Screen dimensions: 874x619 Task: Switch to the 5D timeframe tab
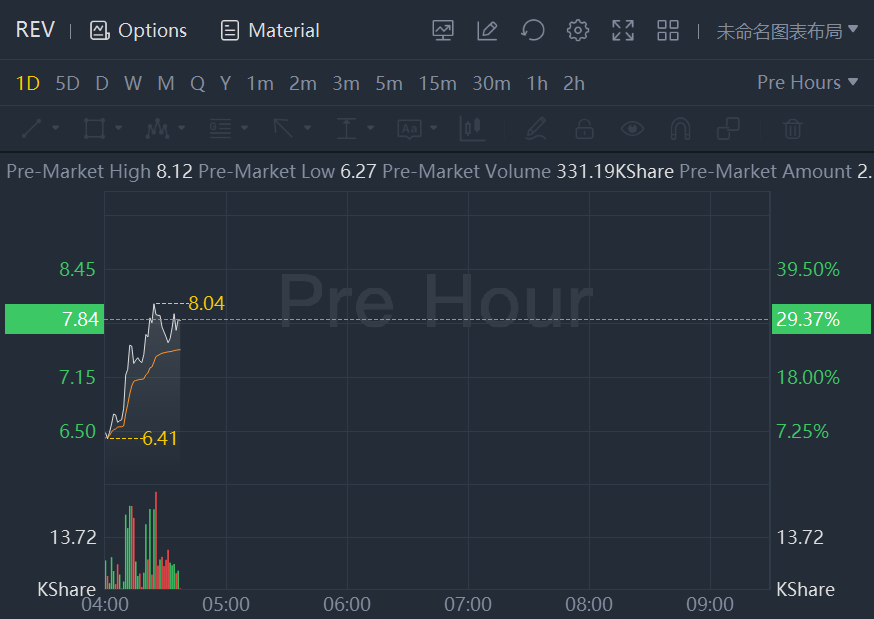(x=67, y=83)
